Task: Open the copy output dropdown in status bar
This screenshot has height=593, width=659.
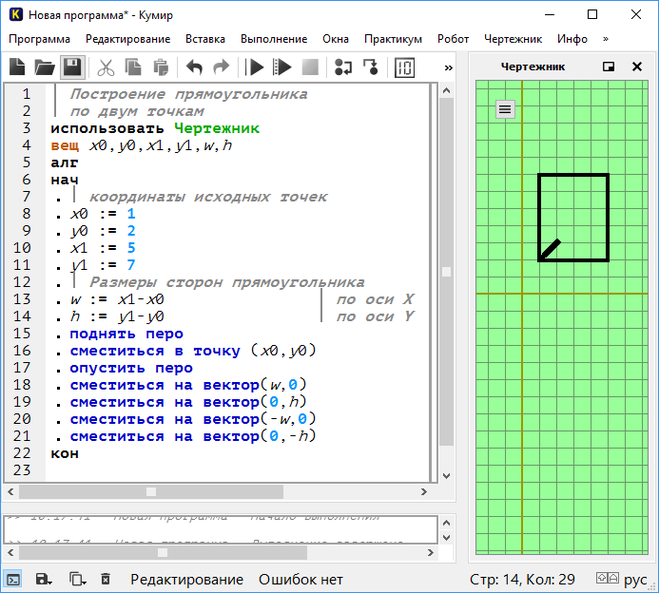Action: point(76,579)
